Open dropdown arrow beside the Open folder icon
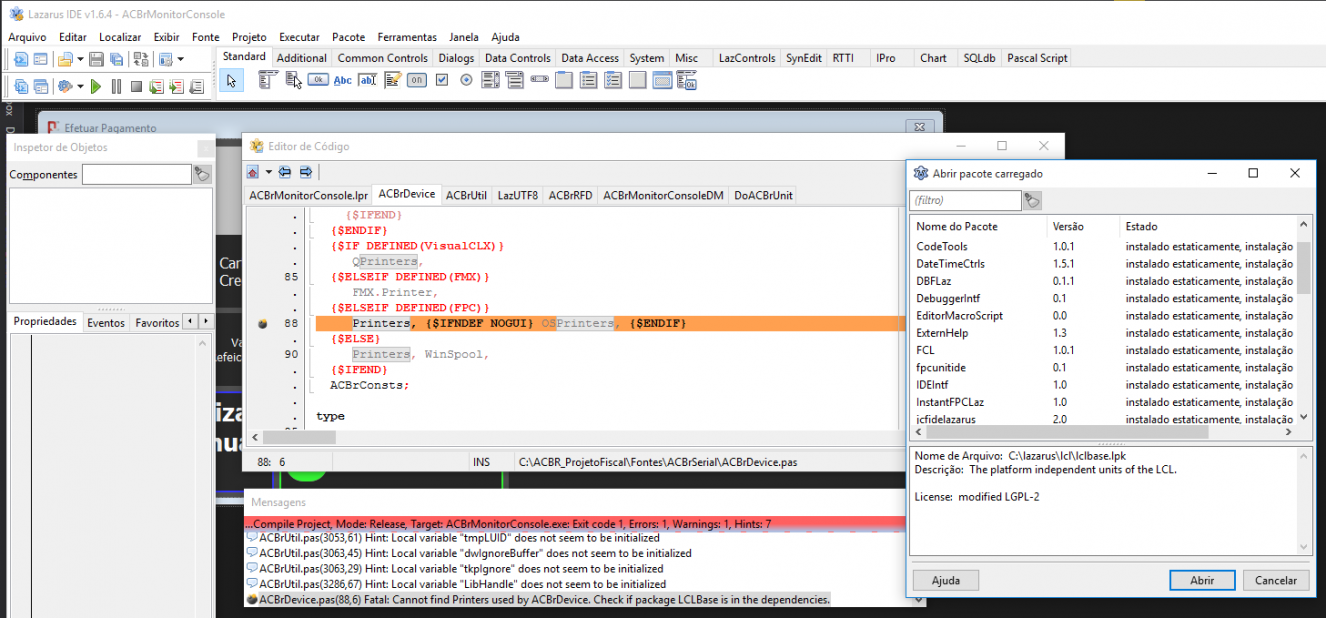 (81, 60)
